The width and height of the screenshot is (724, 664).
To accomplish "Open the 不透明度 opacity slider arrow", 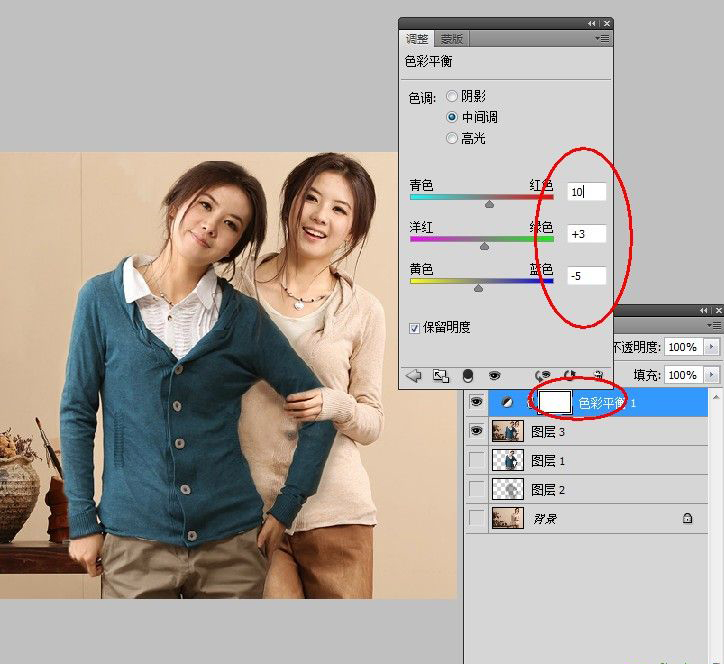I will tap(712, 346).
